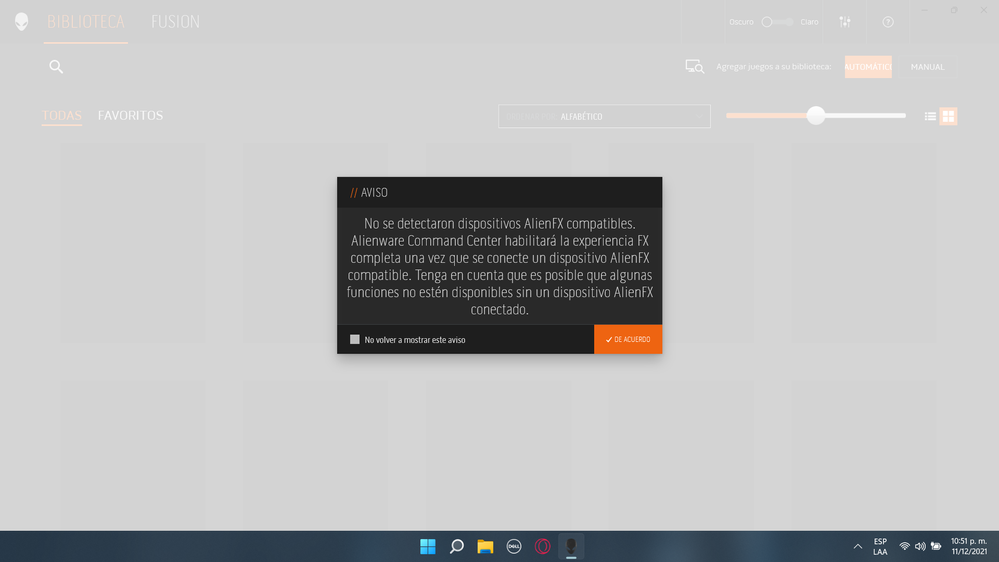Click the Alienware head logo icon
The width and height of the screenshot is (999, 562).
coord(21,22)
